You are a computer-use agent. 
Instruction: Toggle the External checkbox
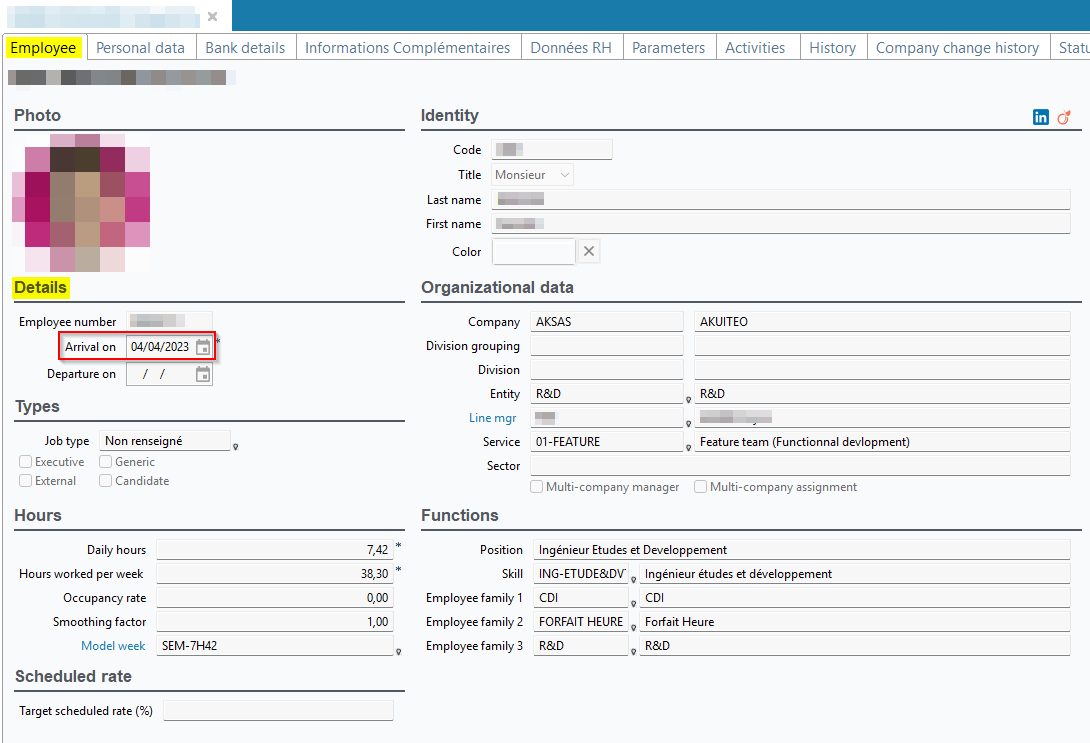[26, 481]
